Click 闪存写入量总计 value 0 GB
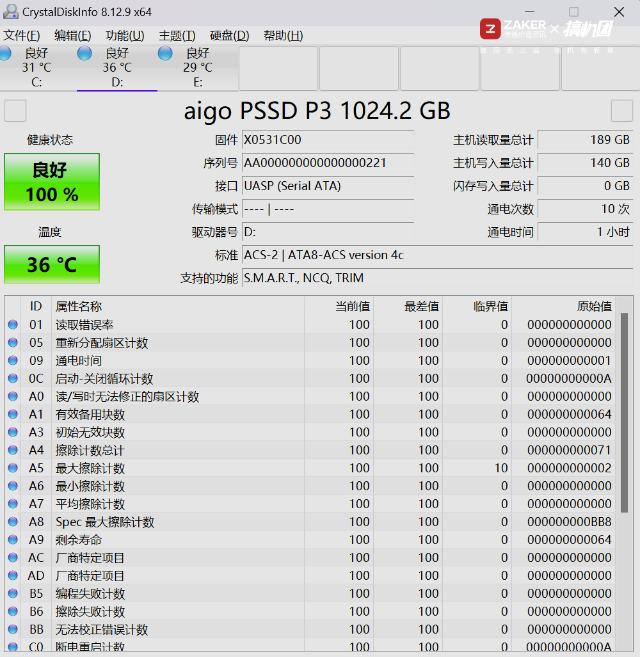This screenshot has width=640, height=657. pos(585,186)
